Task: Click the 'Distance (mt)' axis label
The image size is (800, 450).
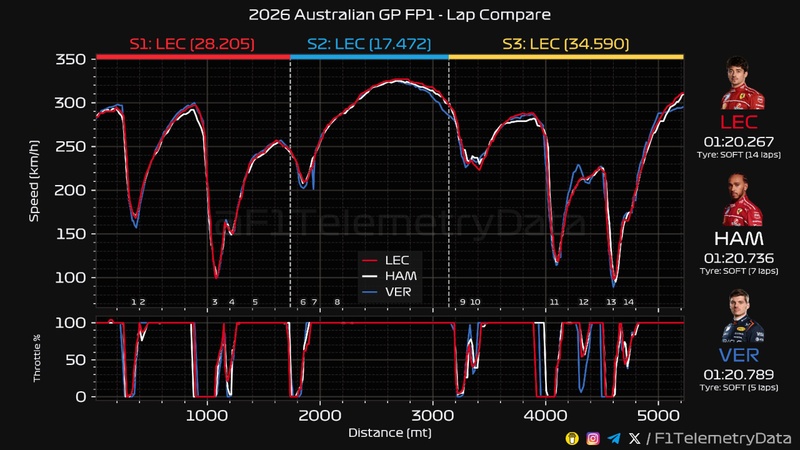Action: [x=390, y=433]
